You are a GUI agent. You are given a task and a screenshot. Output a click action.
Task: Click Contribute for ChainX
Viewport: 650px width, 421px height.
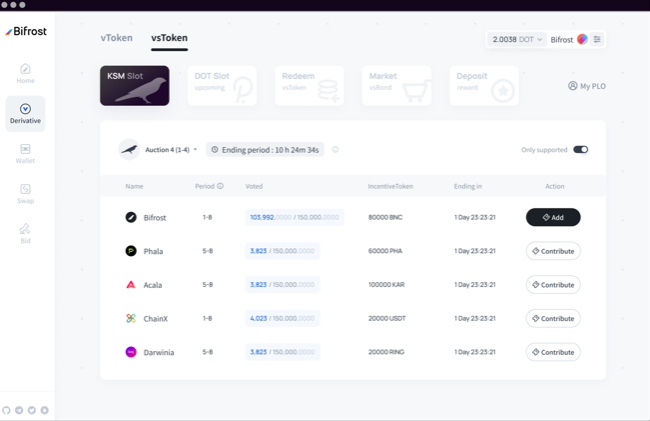pos(553,318)
